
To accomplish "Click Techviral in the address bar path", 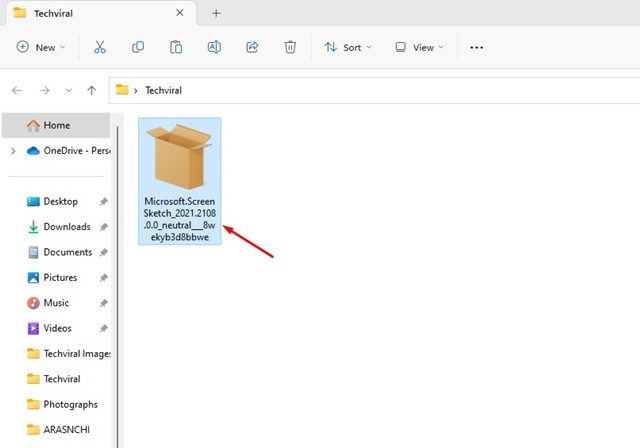I will tap(163, 90).
